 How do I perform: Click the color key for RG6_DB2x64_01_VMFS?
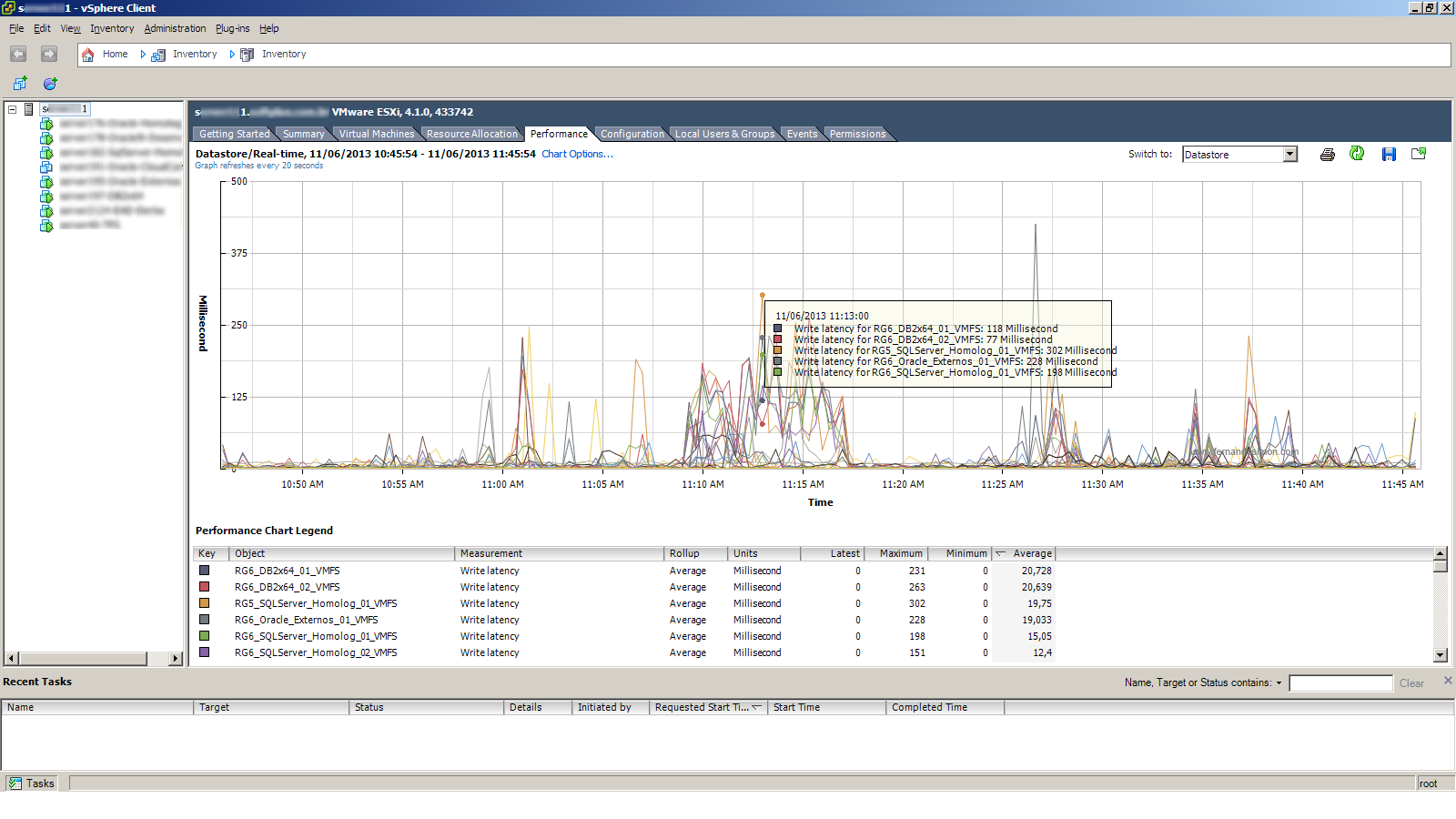click(205, 571)
